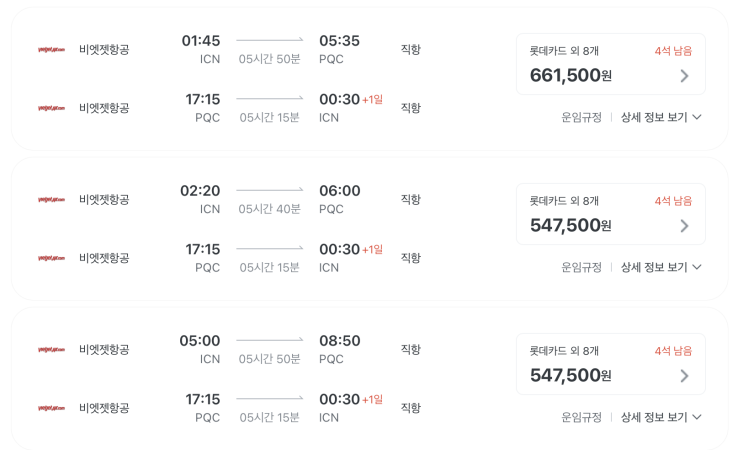Select the 547,500원 fare for 02:20 departure
Screen dimensions: 743x450
click(x=610, y=214)
